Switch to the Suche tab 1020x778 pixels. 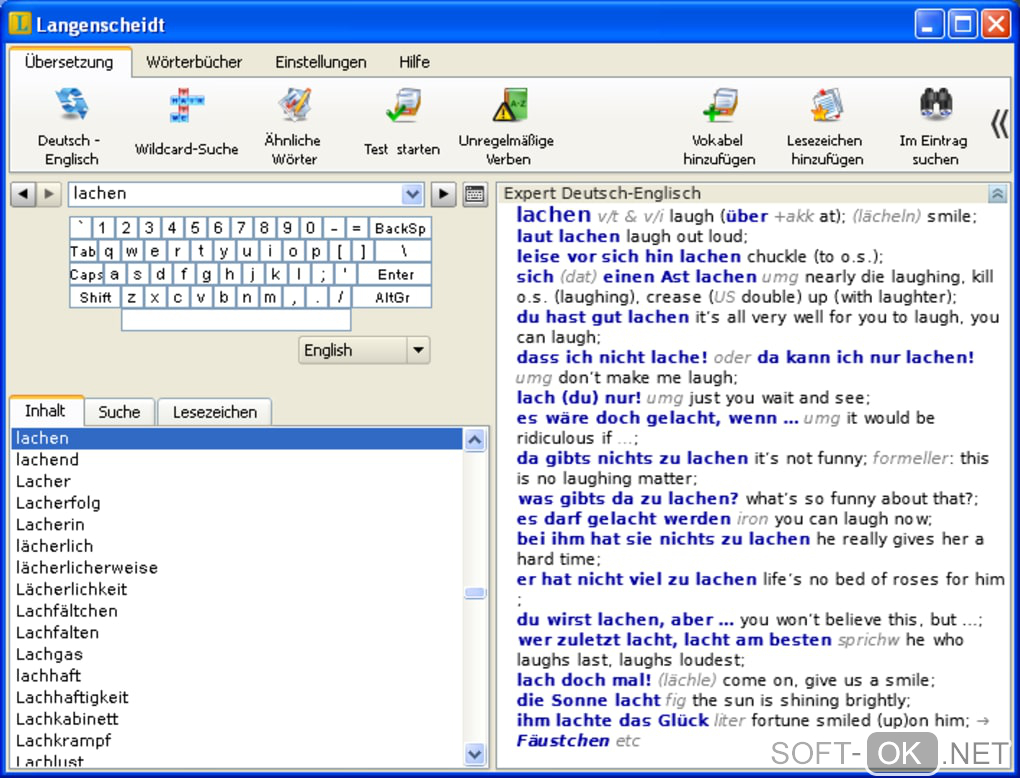(x=119, y=412)
